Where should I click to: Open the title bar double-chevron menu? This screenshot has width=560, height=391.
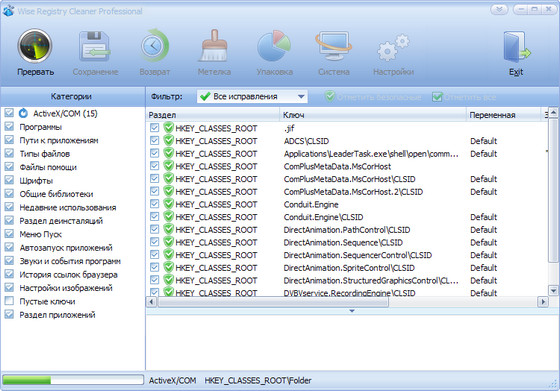pyautogui.click(x=499, y=9)
